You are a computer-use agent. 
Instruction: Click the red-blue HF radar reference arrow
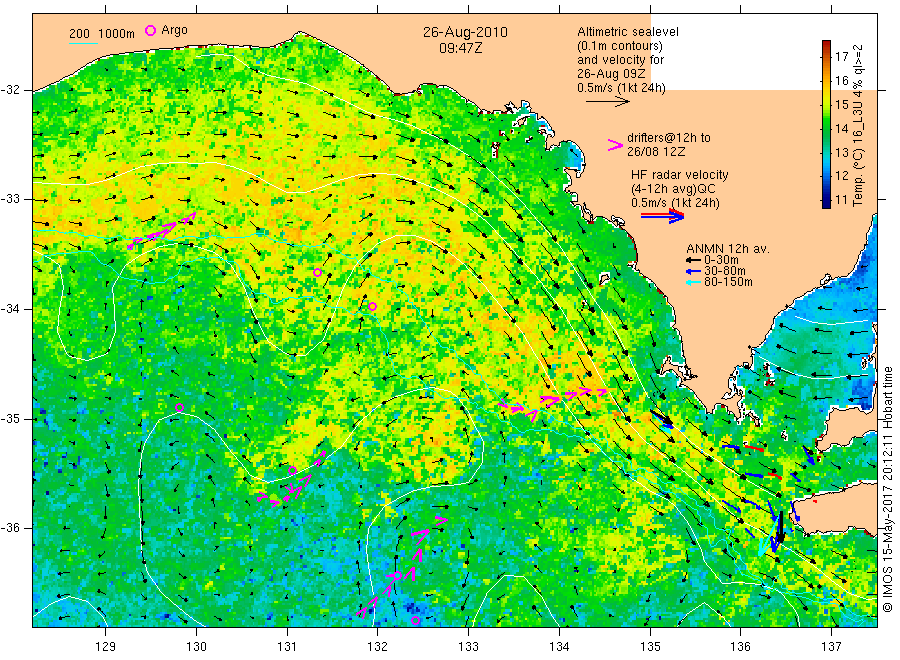coord(662,216)
